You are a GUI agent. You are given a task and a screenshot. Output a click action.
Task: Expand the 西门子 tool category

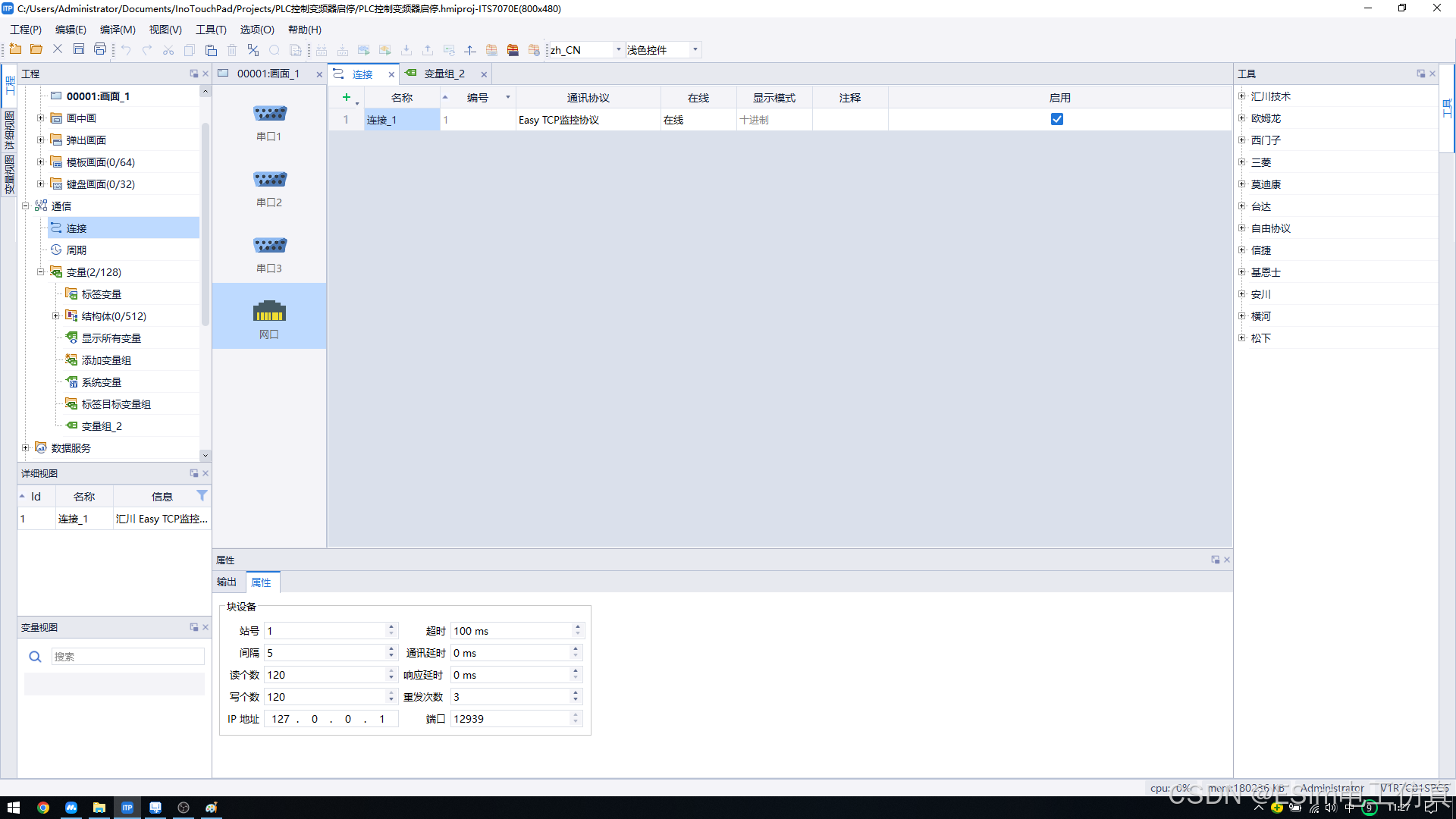1242,140
